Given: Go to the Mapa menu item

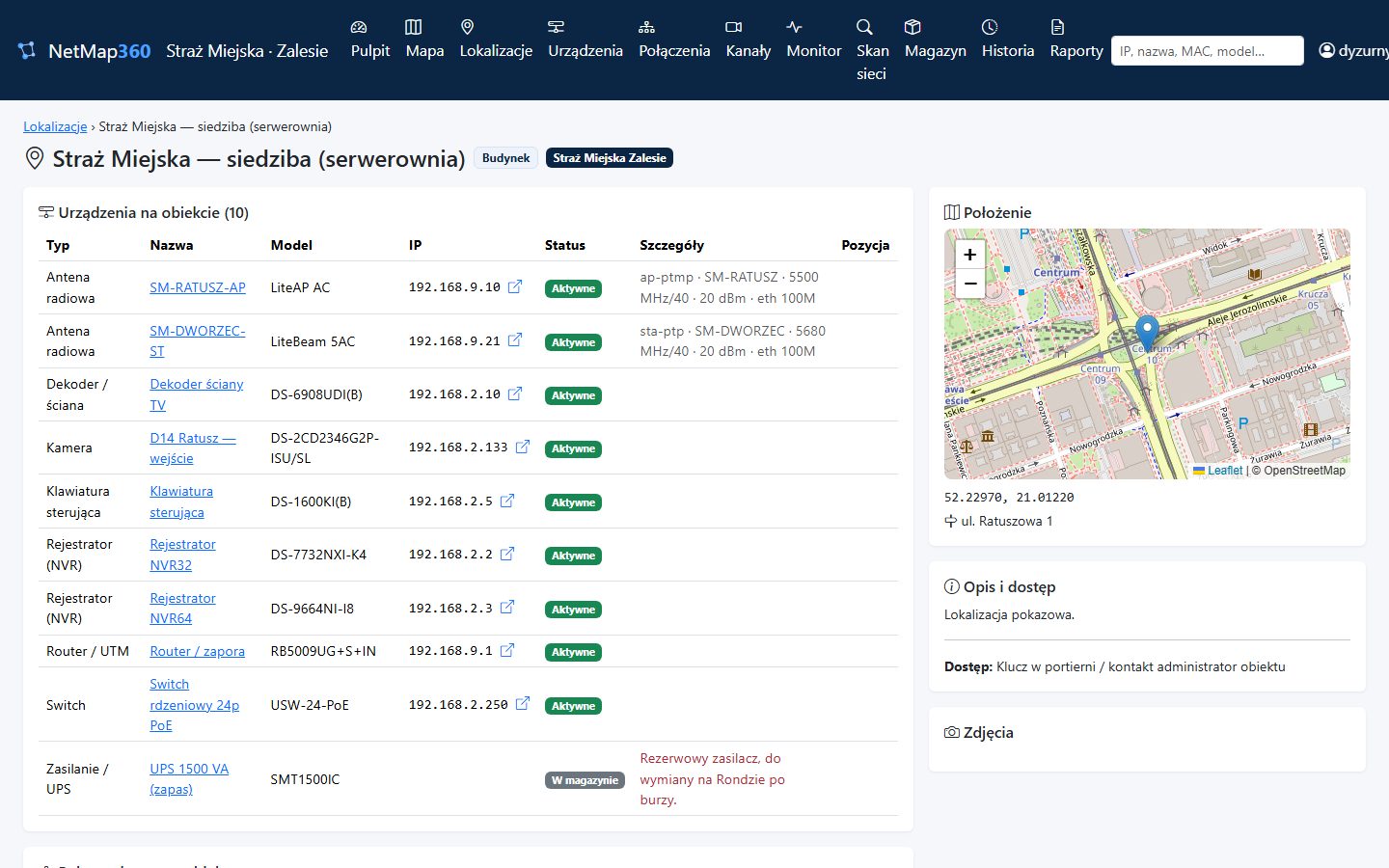Looking at the screenshot, I should tap(425, 39).
